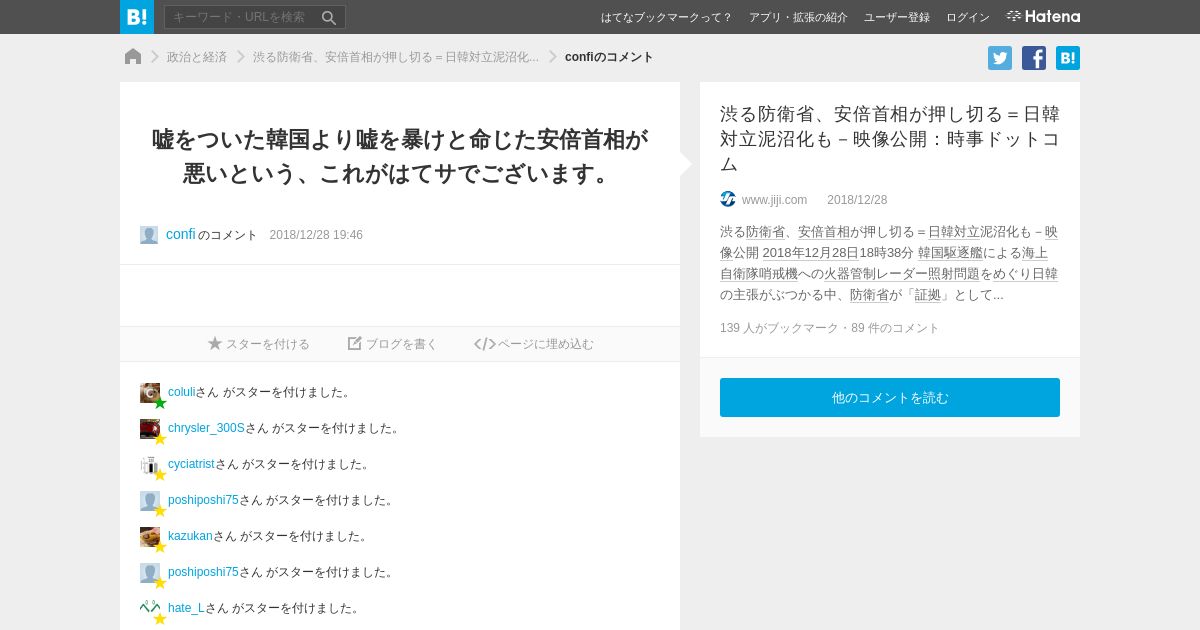Share on Facebook icon
This screenshot has height=630, width=1200.
1034,58
